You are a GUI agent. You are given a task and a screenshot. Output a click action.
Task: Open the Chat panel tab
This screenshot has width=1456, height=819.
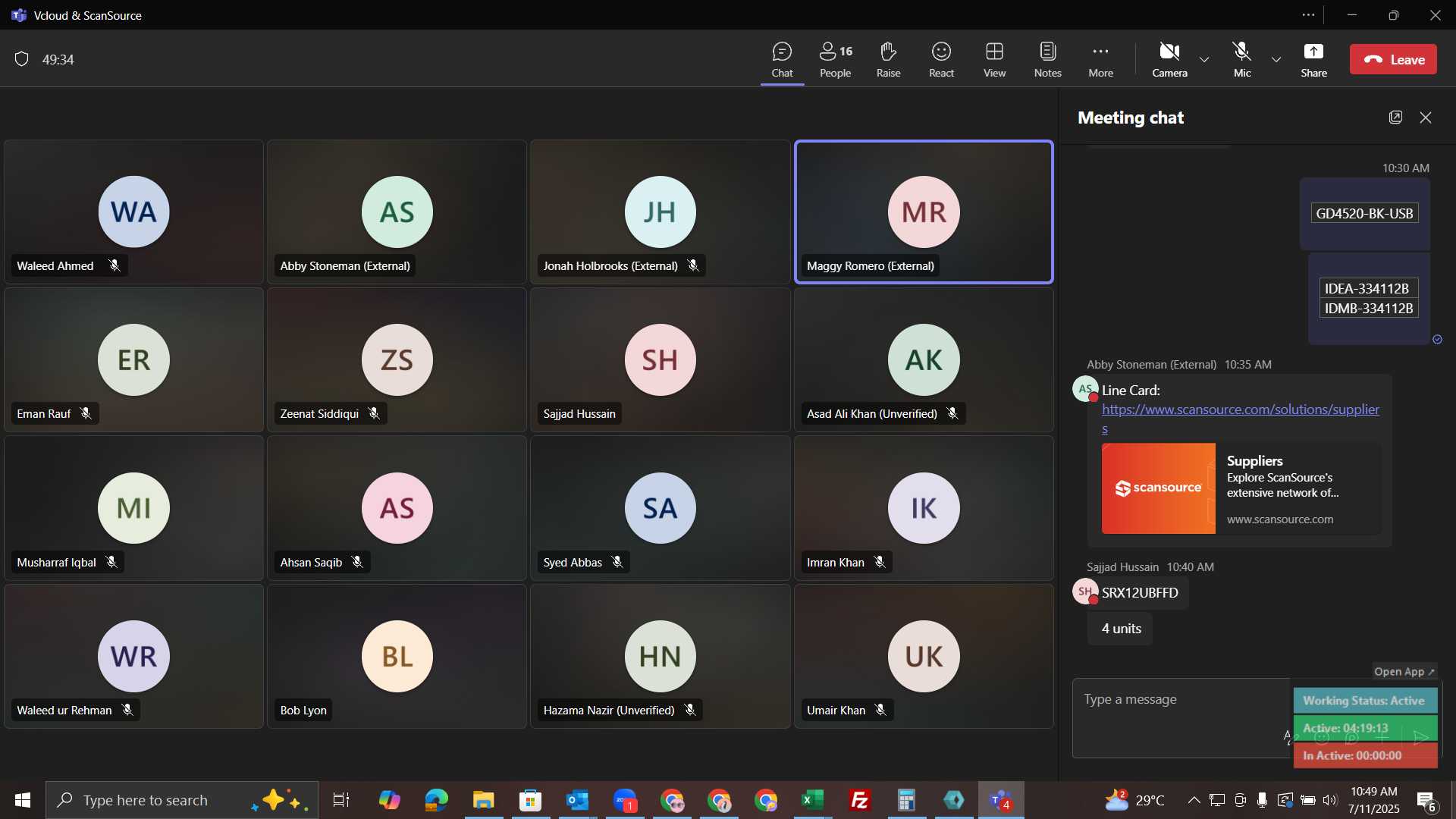click(x=782, y=60)
